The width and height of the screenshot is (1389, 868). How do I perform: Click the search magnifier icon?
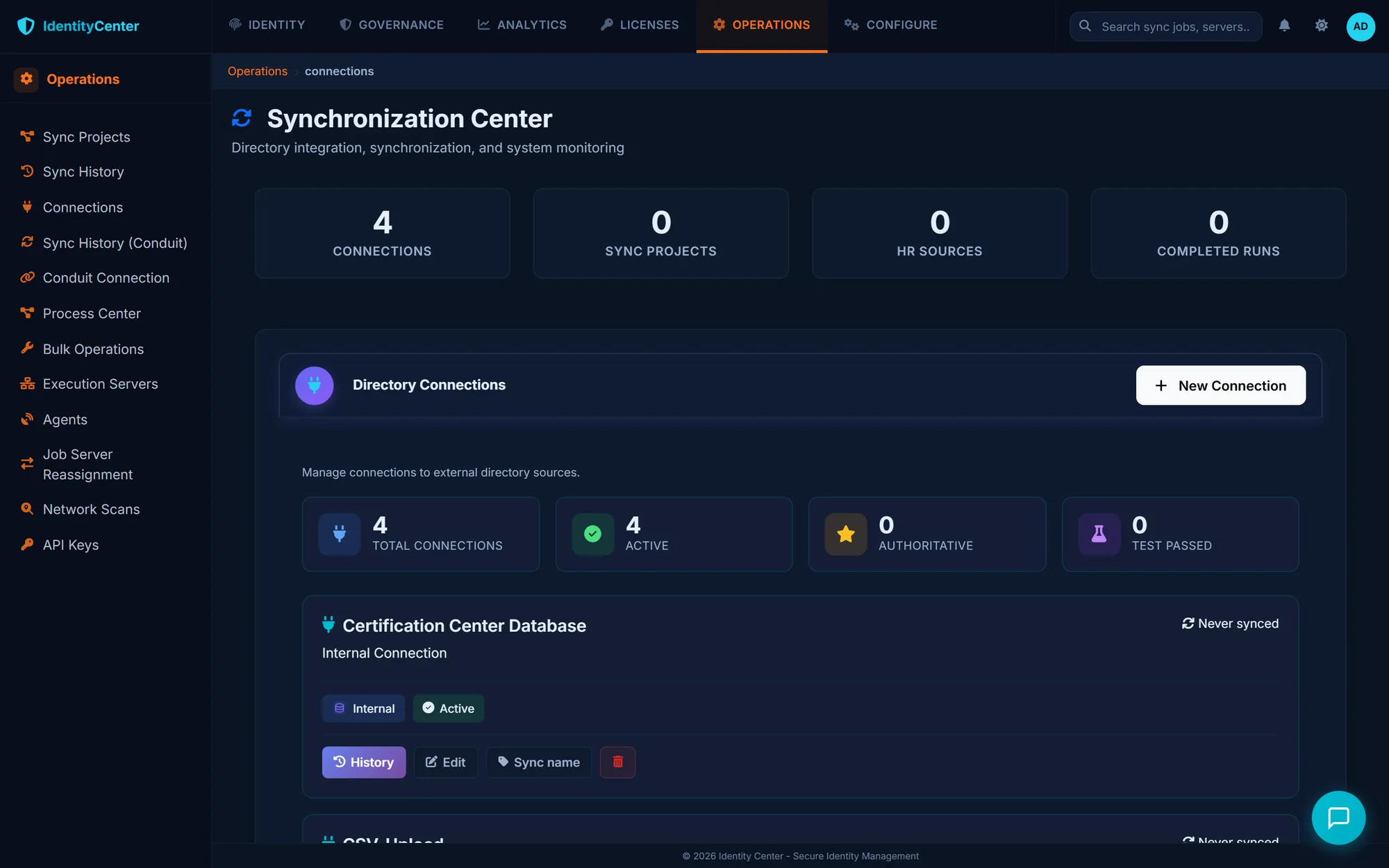point(1085,26)
